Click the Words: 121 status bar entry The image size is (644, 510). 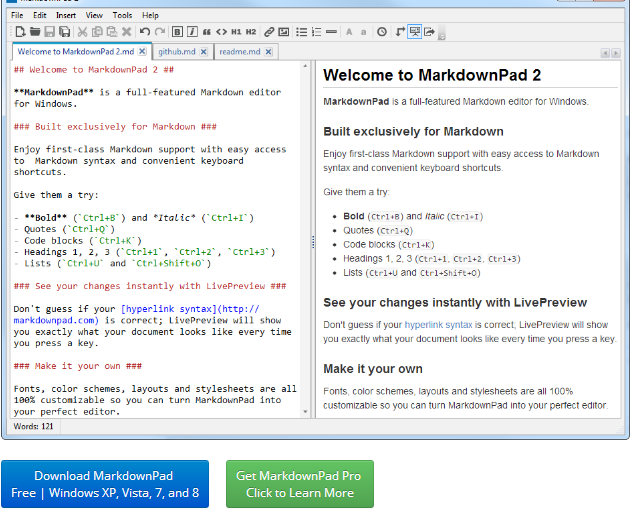[x=33, y=426]
